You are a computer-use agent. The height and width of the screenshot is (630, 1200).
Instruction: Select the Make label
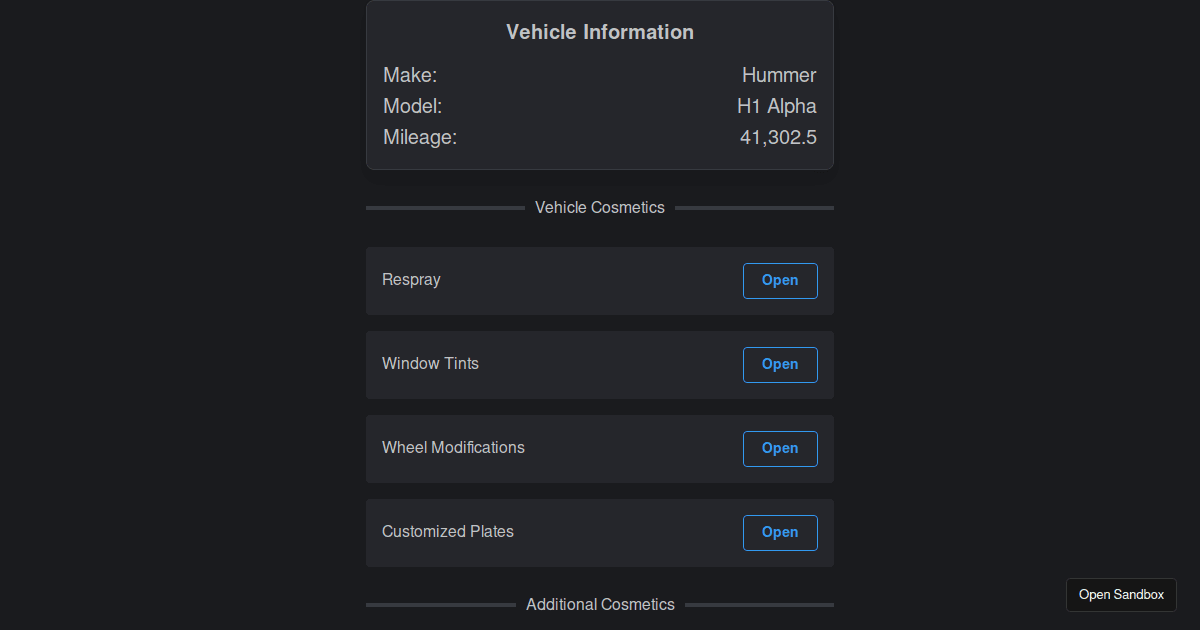[410, 75]
